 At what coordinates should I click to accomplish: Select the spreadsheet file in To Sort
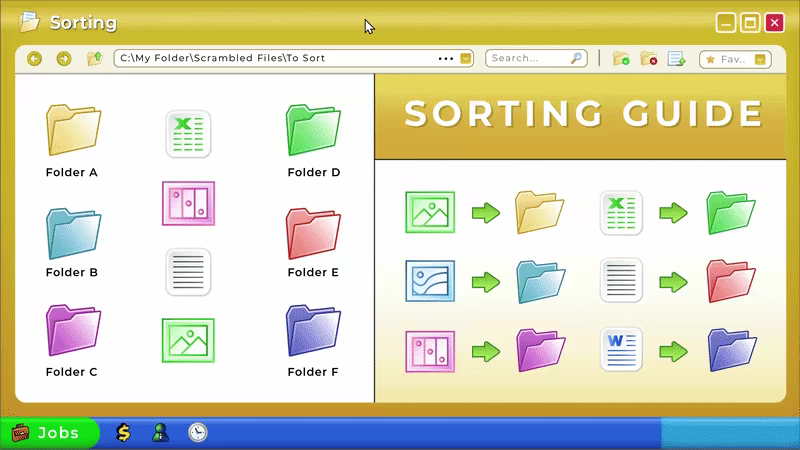point(188,134)
